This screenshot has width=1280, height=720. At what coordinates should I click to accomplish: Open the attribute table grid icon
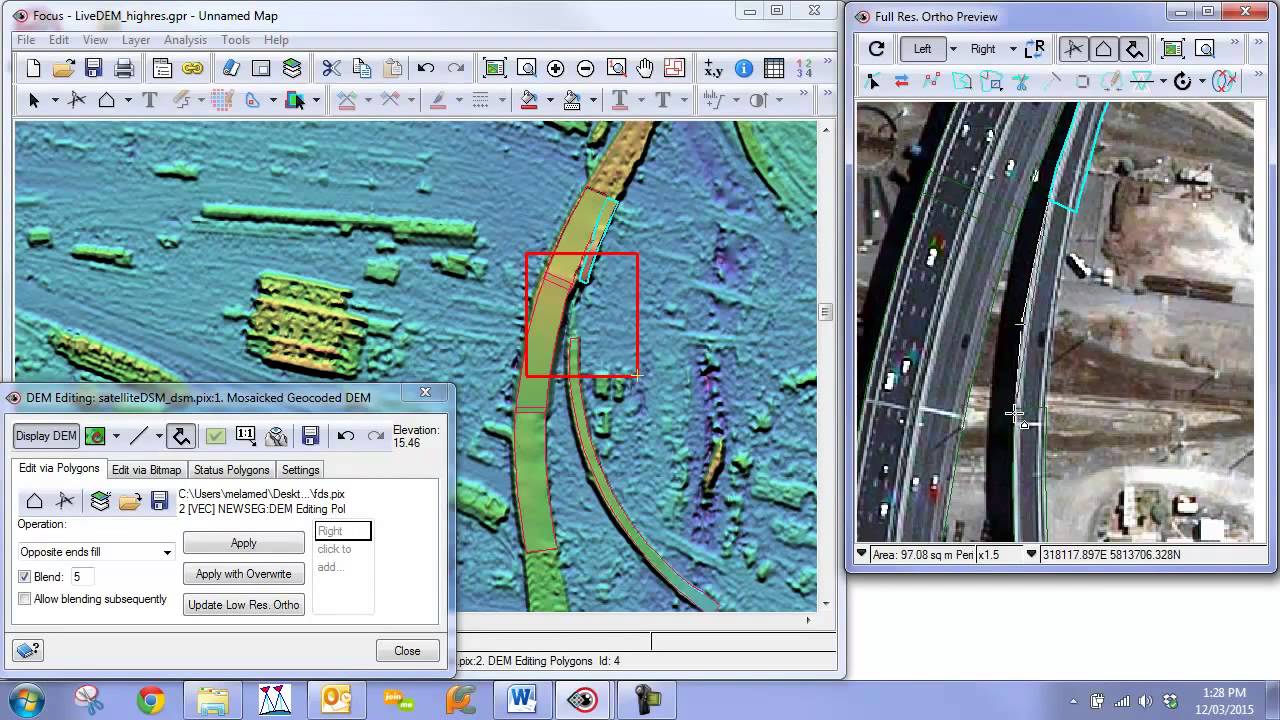pos(773,68)
